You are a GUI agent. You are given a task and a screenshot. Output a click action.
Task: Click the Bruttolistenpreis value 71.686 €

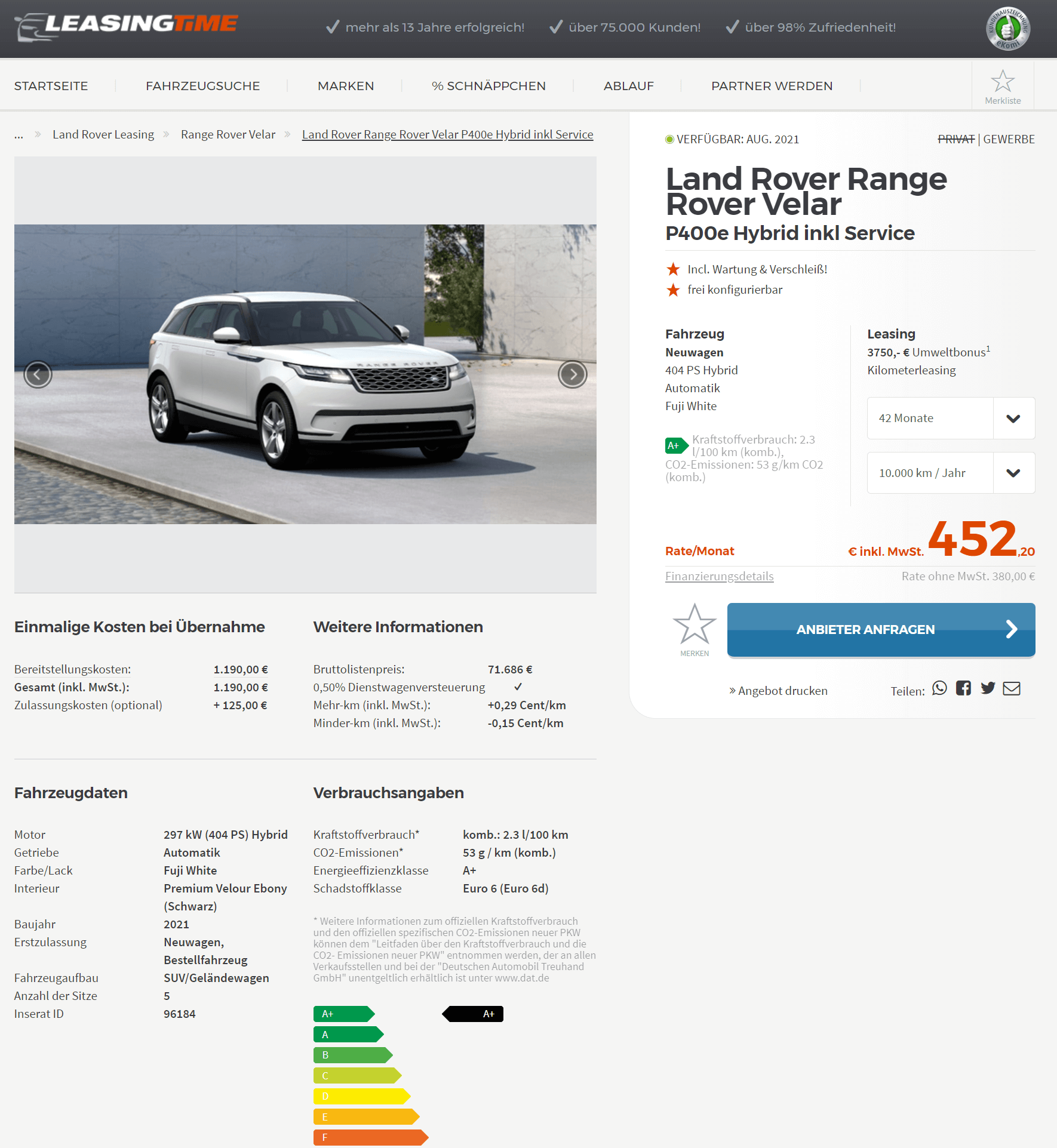click(510, 669)
